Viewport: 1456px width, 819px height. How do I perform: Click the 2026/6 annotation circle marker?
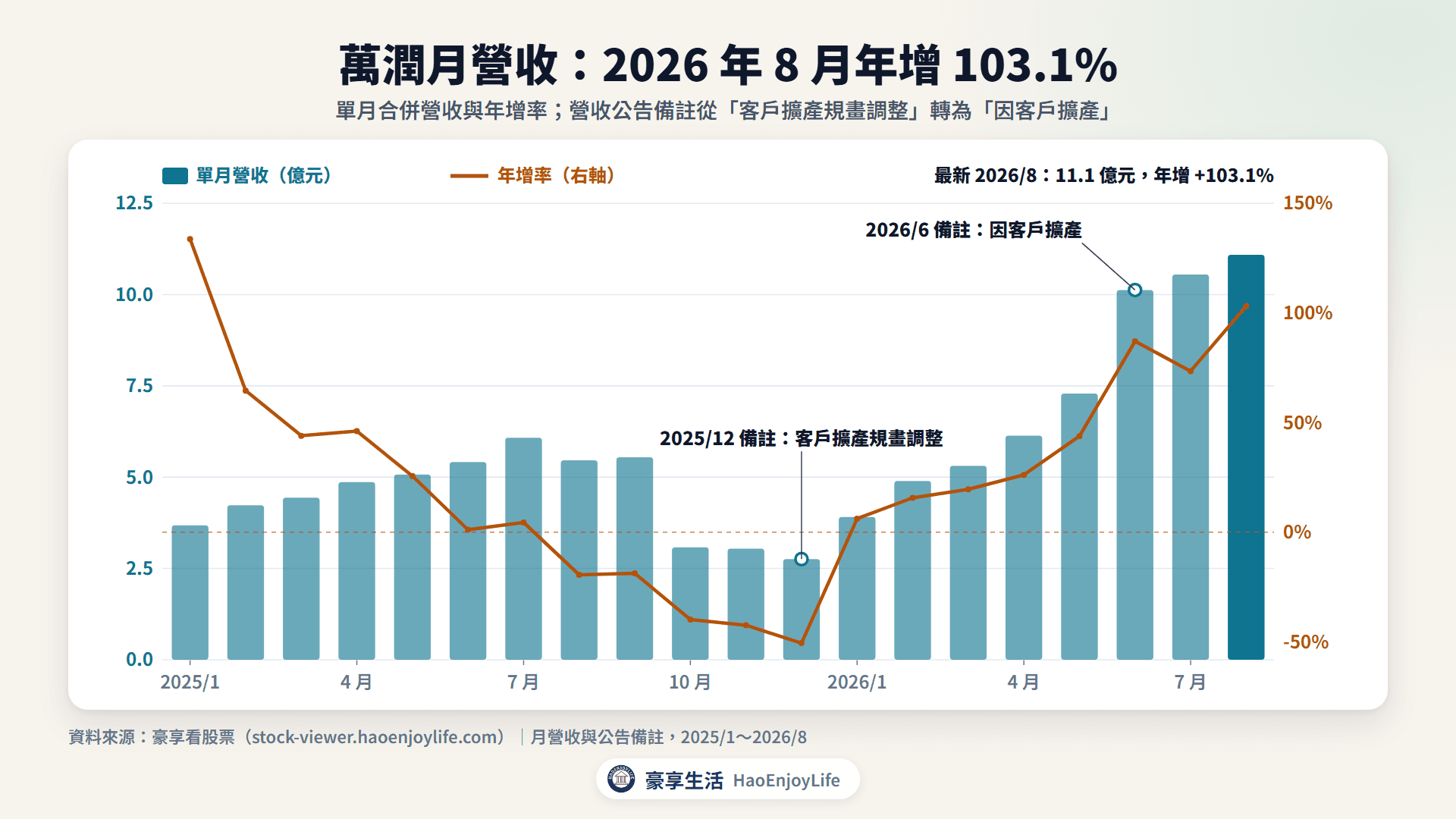(1134, 290)
